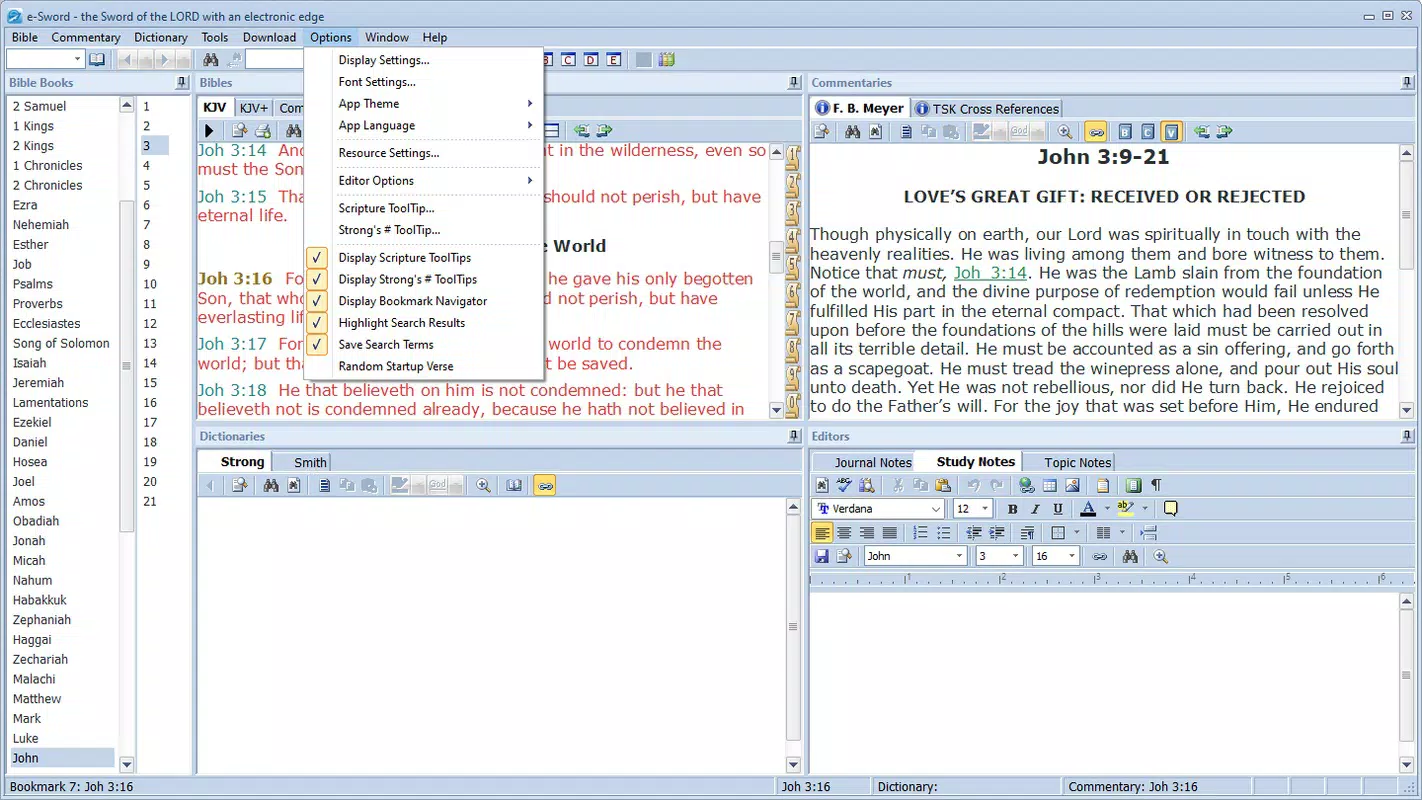Pin the Bible Books panel
Screen dimensions: 1422x800
coord(181,83)
